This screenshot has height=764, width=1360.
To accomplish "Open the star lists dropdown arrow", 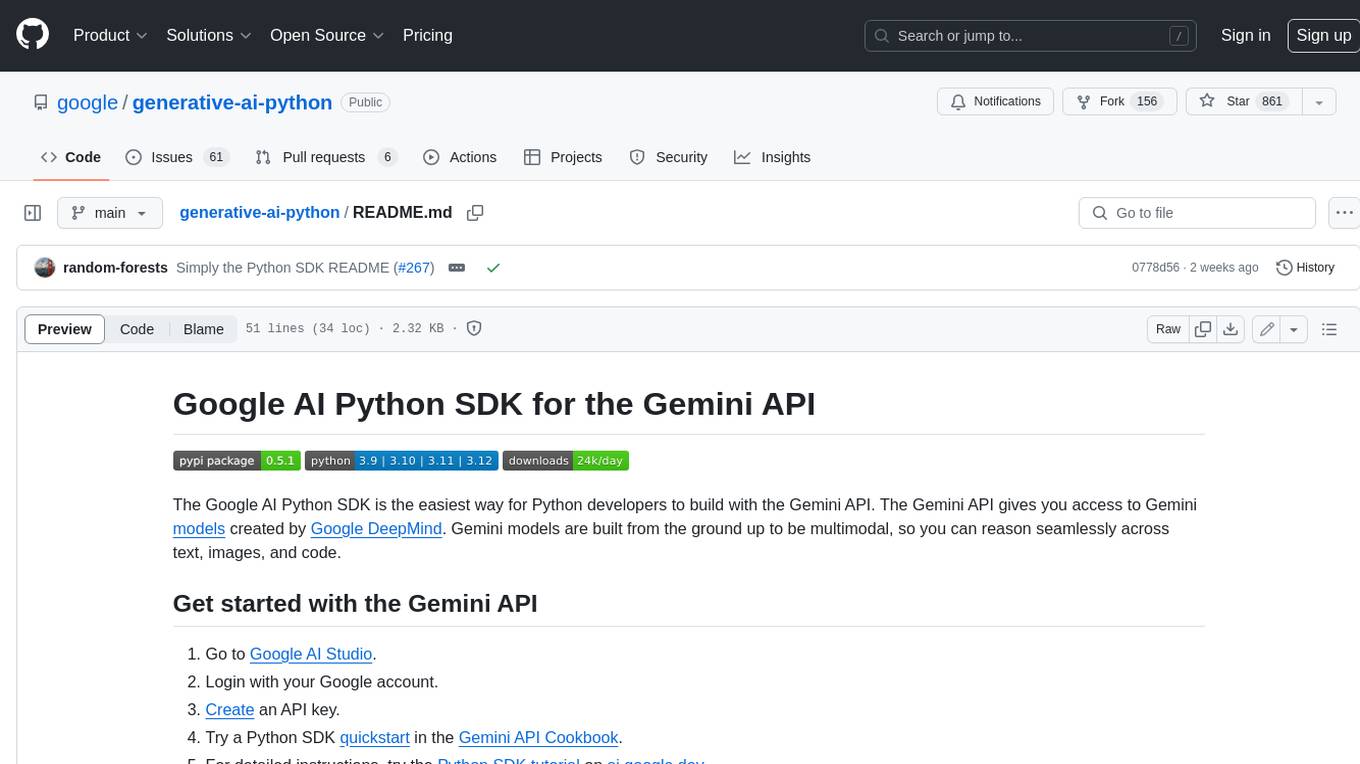I will [1318, 102].
